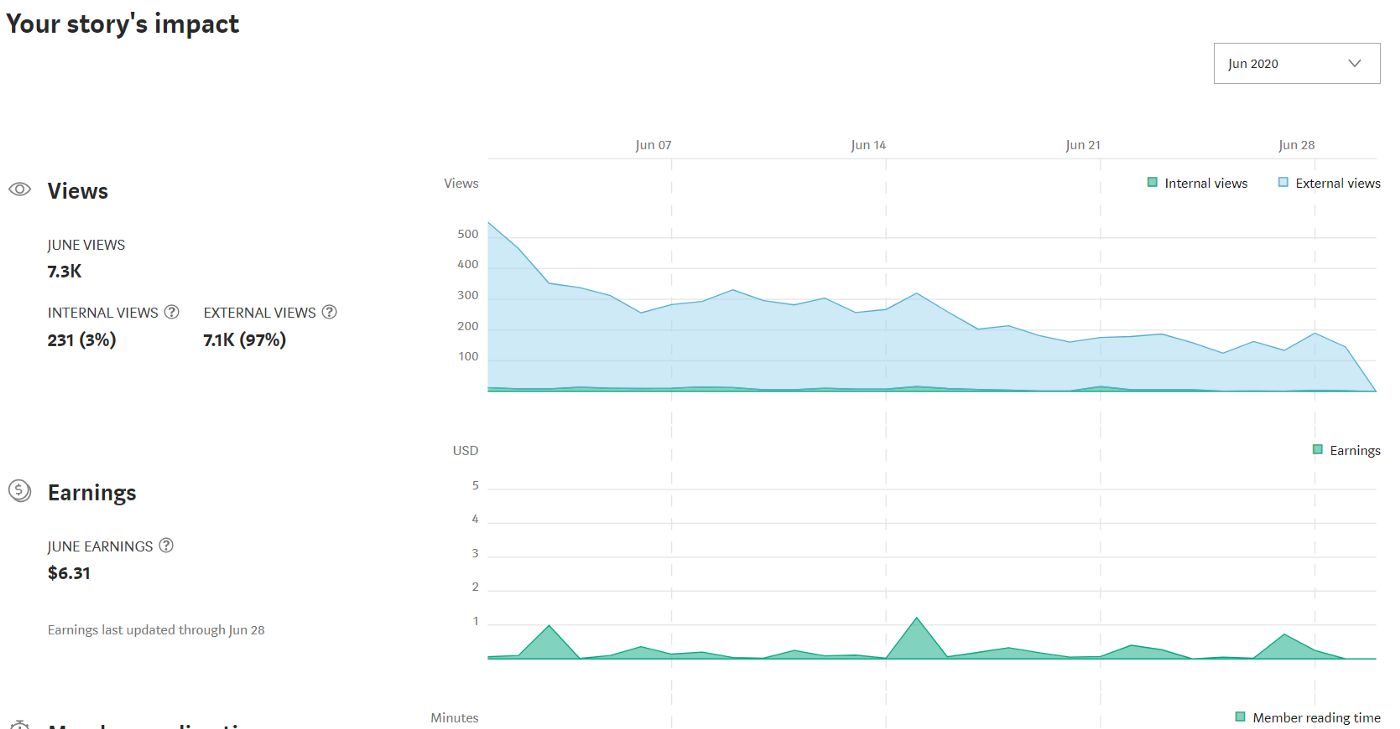The width and height of the screenshot is (1400, 729).
Task: Click the Earnings section heading
Action: coord(92,492)
